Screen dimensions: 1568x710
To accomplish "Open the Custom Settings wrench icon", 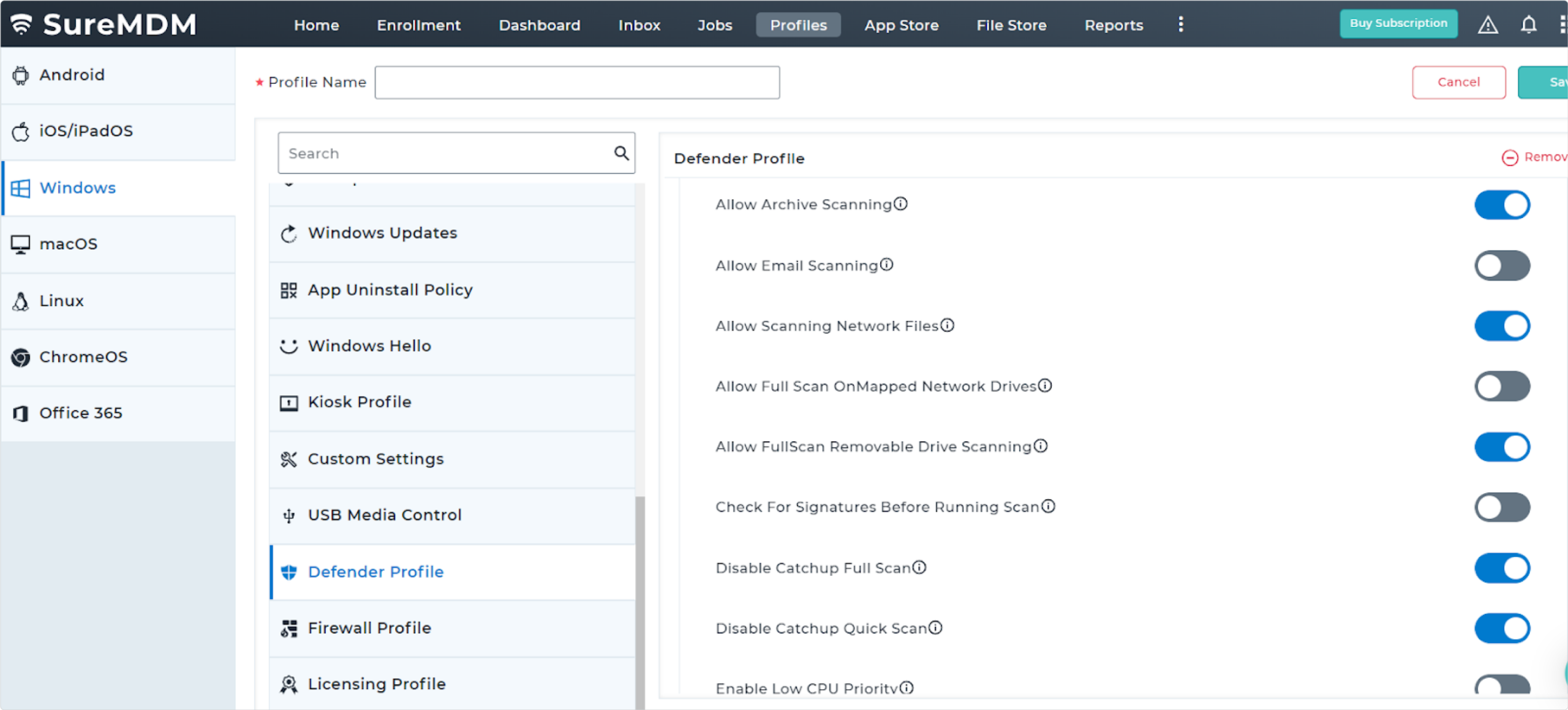I will (288, 458).
